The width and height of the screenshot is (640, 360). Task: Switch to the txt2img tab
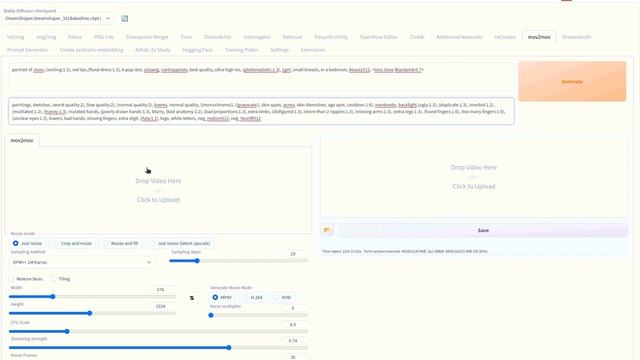[x=16, y=37]
